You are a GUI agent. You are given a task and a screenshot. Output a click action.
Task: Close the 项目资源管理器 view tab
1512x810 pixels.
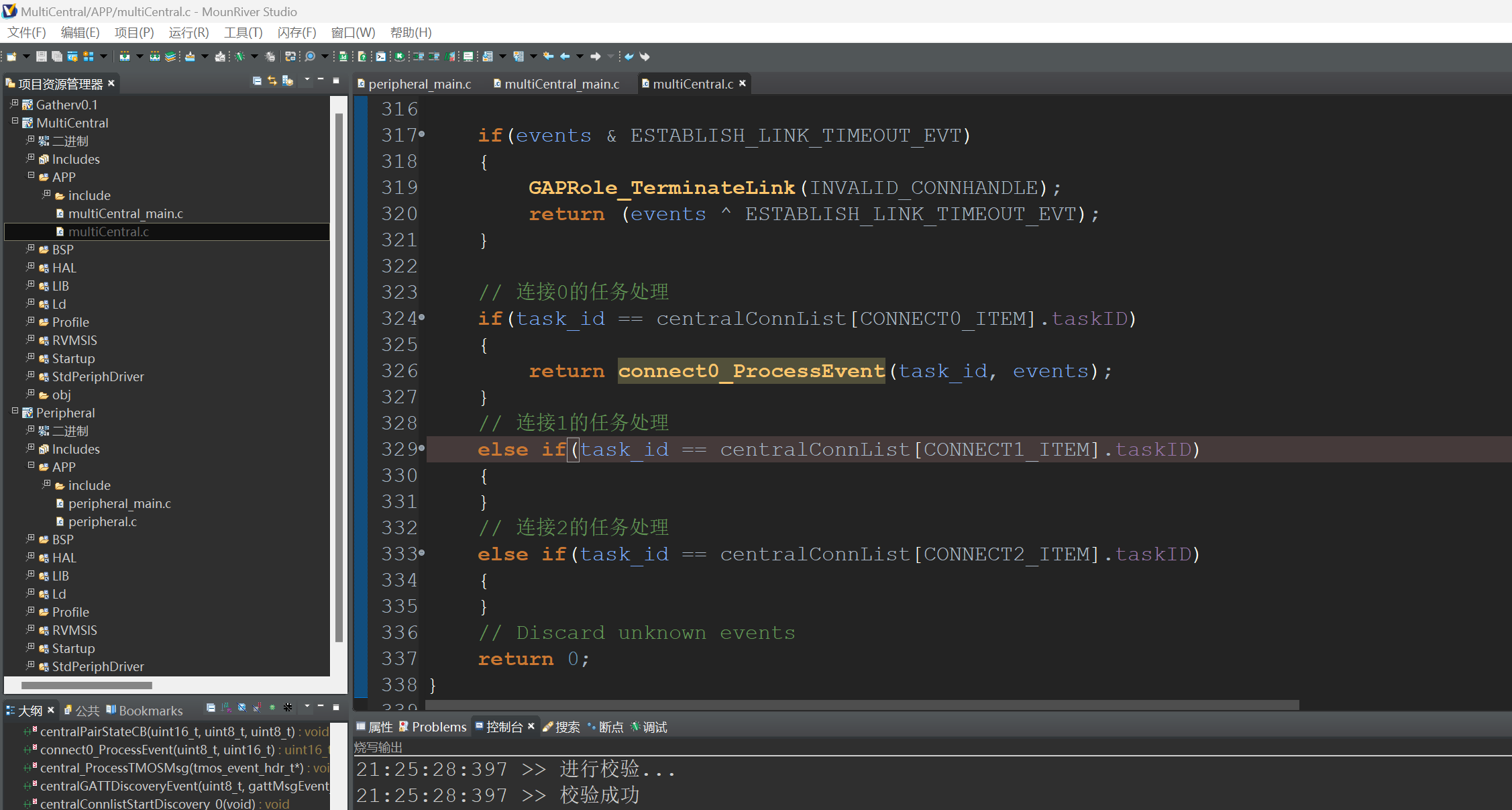click(x=111, y=83)
